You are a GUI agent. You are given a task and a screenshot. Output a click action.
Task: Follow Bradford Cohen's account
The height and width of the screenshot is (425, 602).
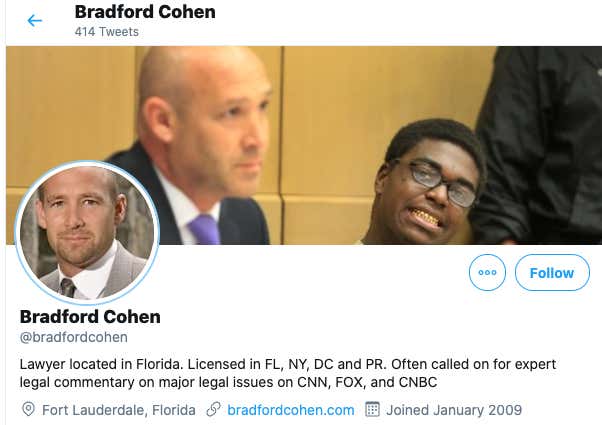pyautogui.click(x=552, y=273)
